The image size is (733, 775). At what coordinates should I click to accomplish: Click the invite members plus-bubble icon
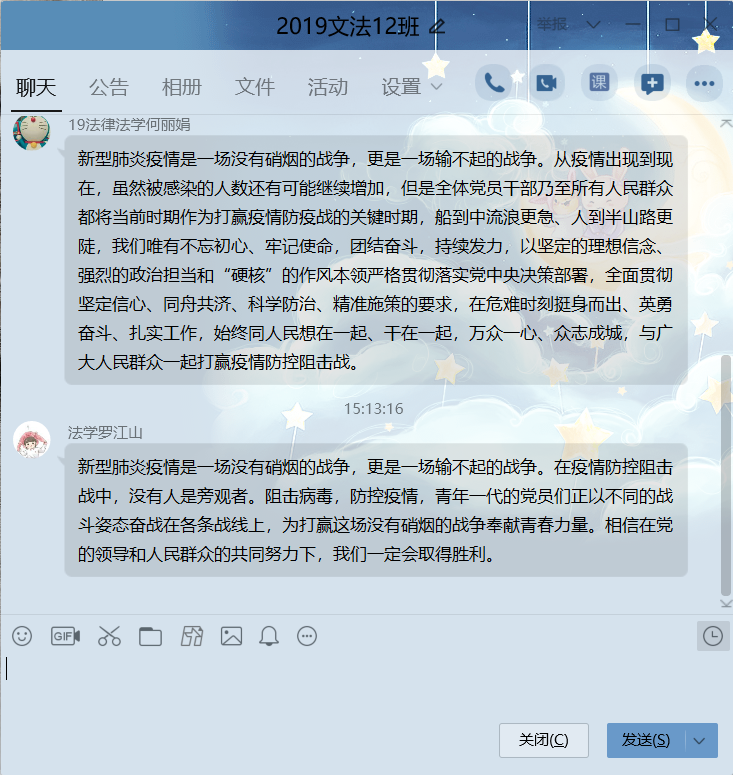[x=652, y=83]
